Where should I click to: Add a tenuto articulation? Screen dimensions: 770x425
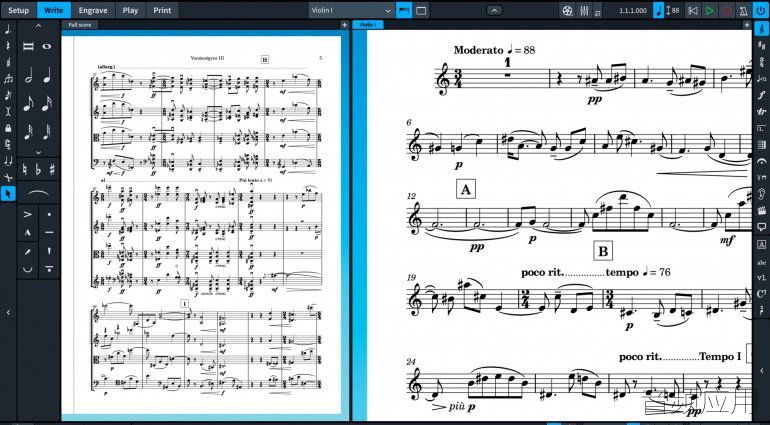pyautogui.click(x=49, y=232)
